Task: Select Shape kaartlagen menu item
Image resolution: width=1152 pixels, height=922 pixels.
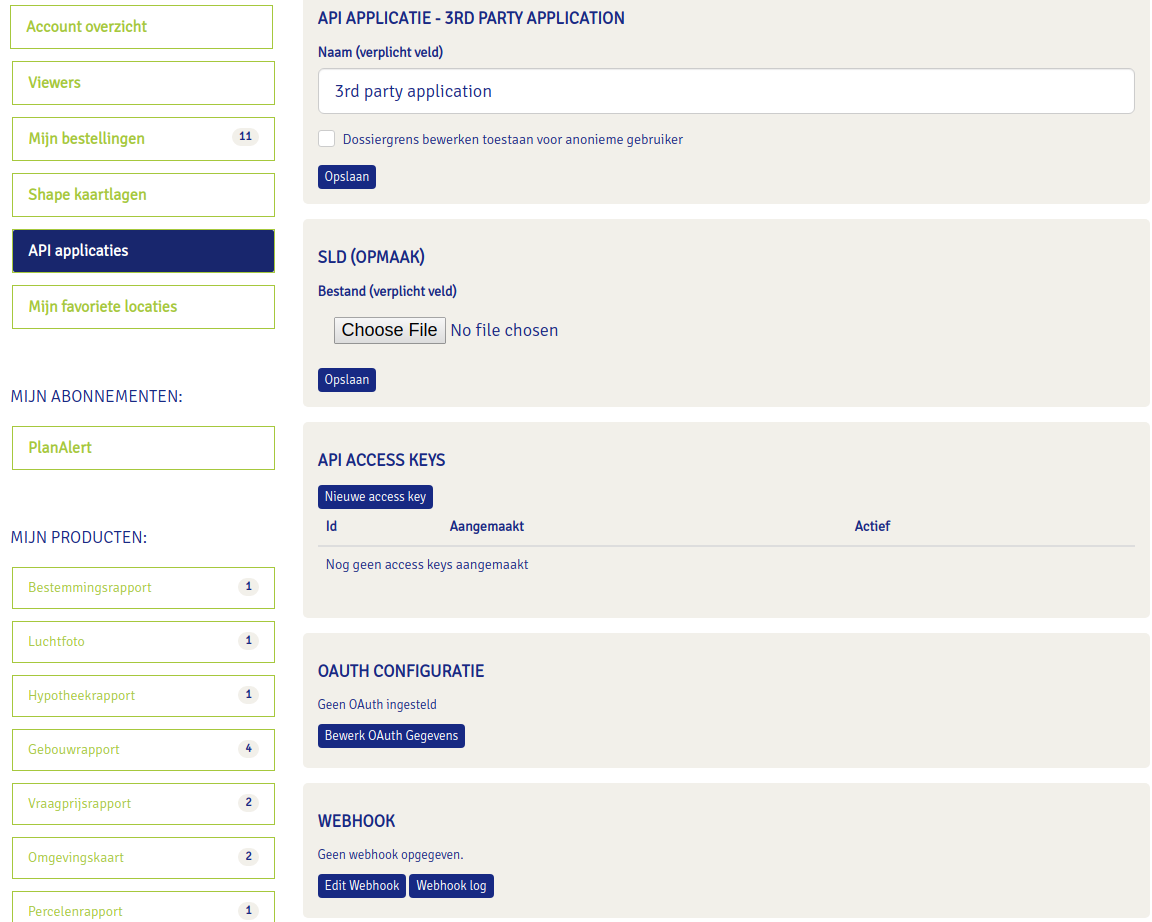Action: tap(142, 195)
